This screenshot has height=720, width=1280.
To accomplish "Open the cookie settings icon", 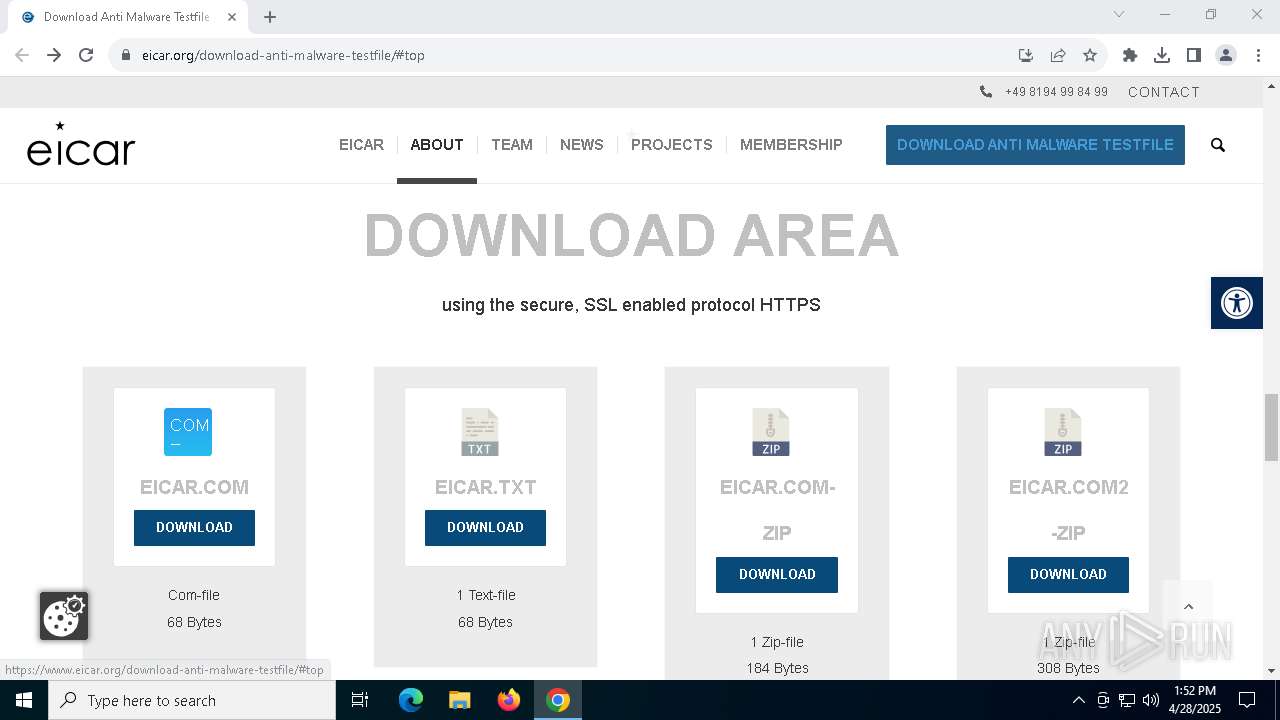I will pos(64,616).
